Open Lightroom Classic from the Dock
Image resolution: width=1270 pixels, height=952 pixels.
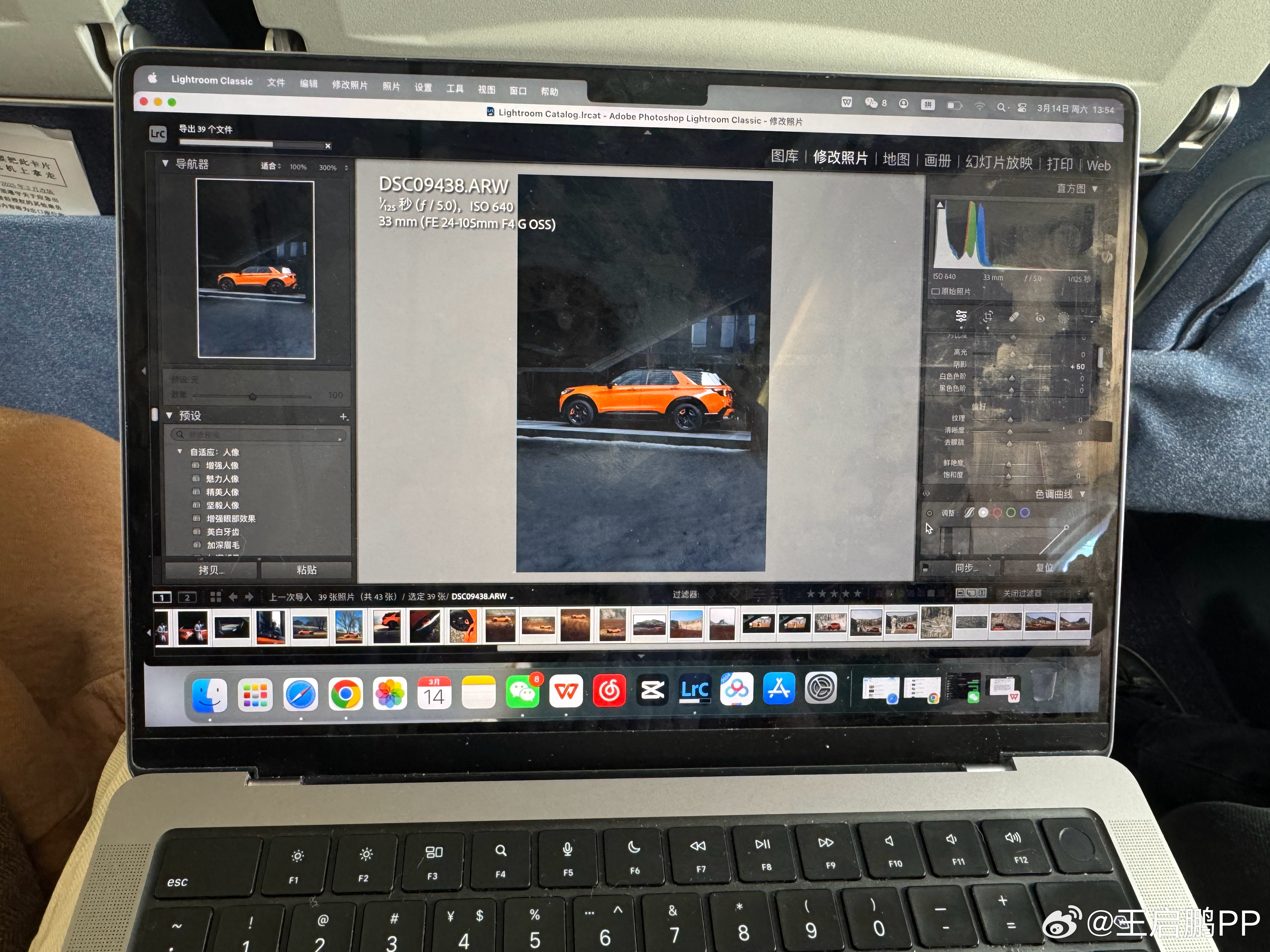pyautogui.click(x=695, y=689)
